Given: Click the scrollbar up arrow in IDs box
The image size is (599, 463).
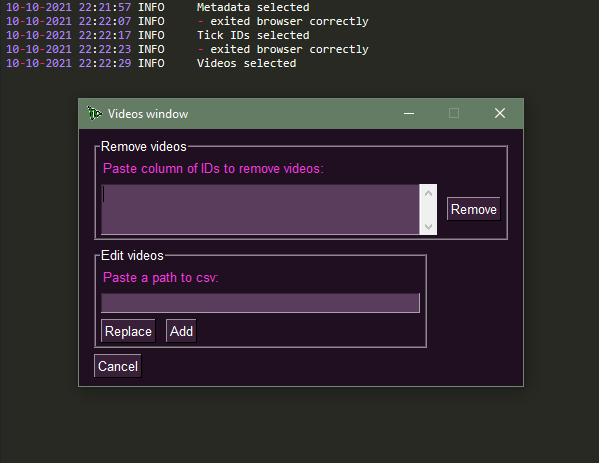Looking at the screenshot, I should click(x=428, y=193).
